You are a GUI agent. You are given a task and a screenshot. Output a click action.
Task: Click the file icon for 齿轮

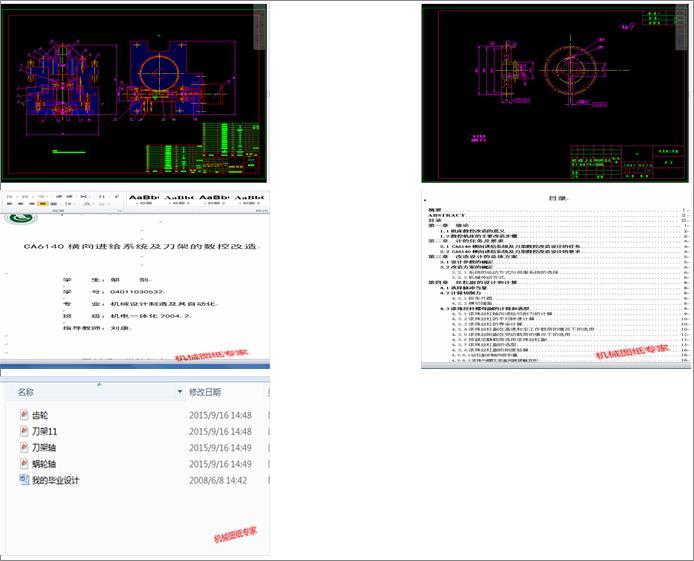(x=24, y=415)
